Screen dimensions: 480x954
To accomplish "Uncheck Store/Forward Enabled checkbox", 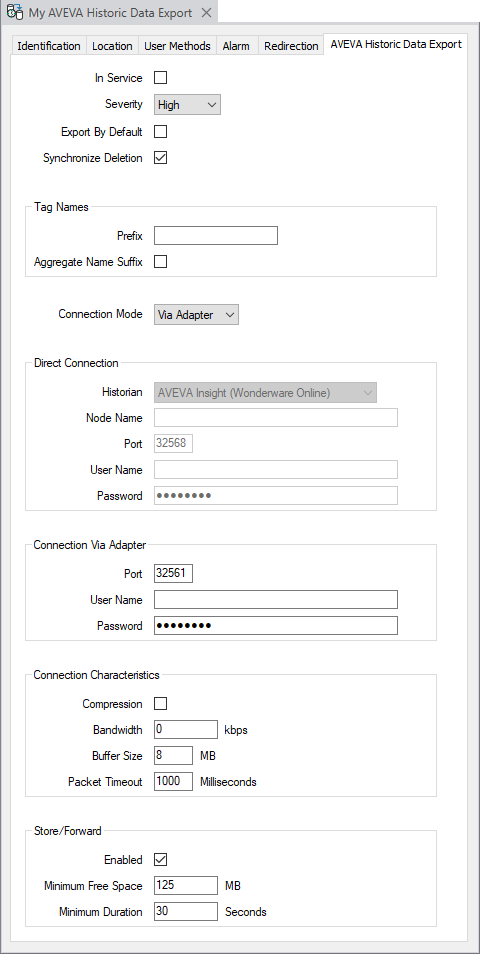I will (161, 860).
